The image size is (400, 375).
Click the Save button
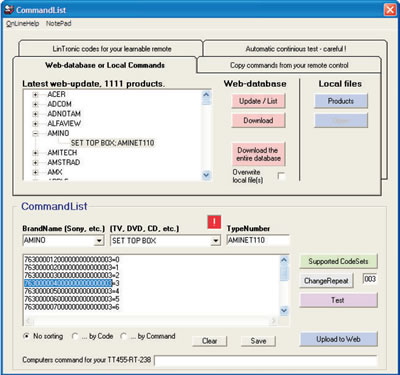258,341
